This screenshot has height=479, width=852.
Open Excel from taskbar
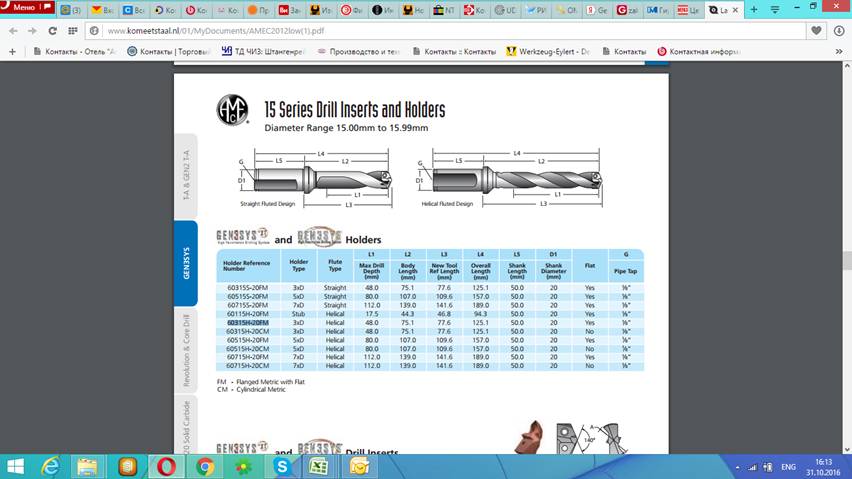coord(318,467)
